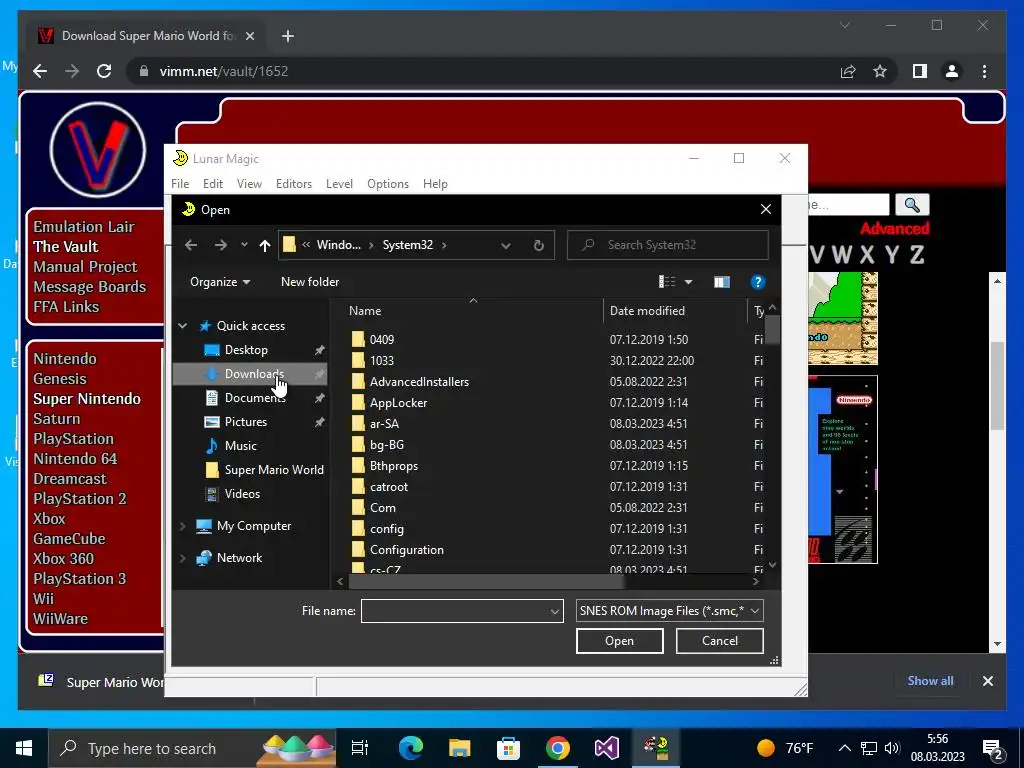Bookmark this page with star icon

pos(880,71)
